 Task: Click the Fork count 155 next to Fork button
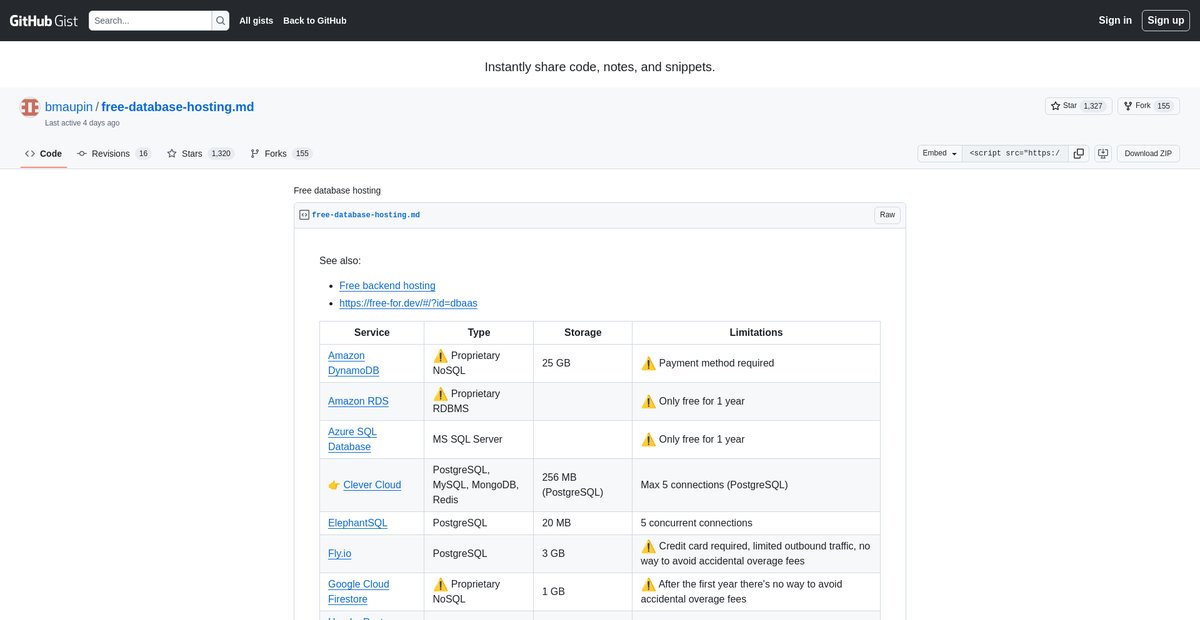point(1163,106)
